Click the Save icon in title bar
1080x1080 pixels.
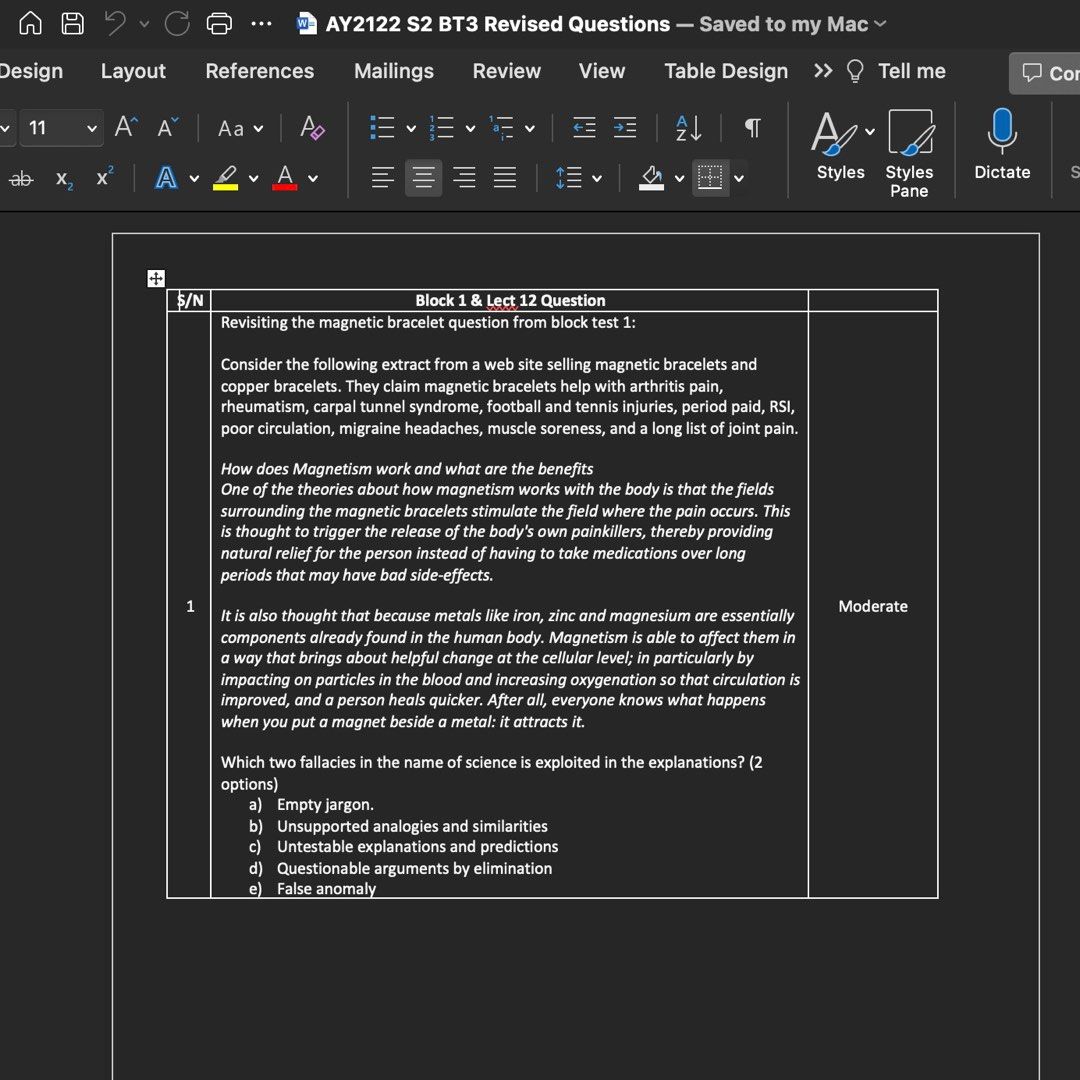pyautogui.click(x=73, y=24)
